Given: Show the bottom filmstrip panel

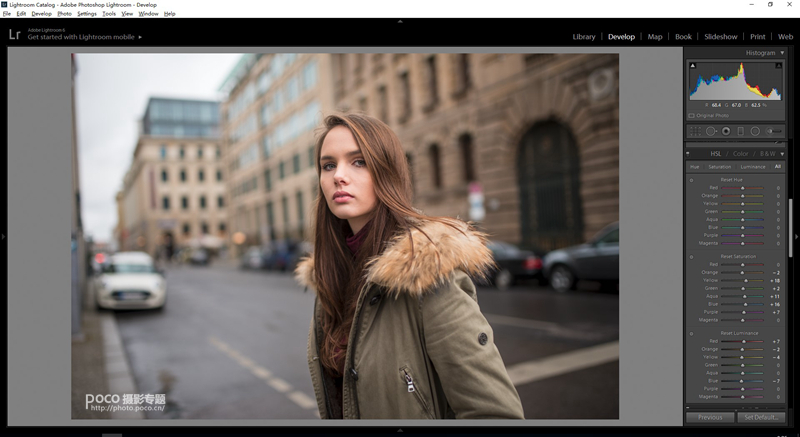Looking at the screenshot, I should point(400,430).
